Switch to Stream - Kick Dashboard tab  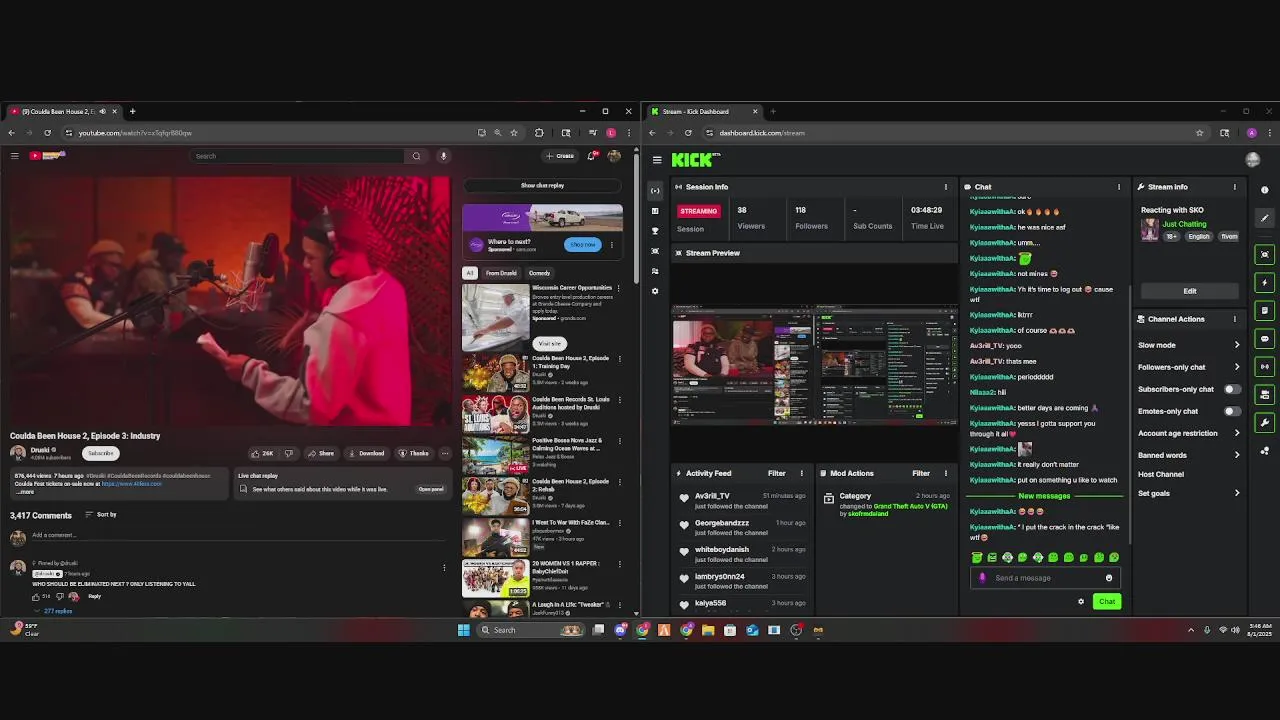pos(703,111)
